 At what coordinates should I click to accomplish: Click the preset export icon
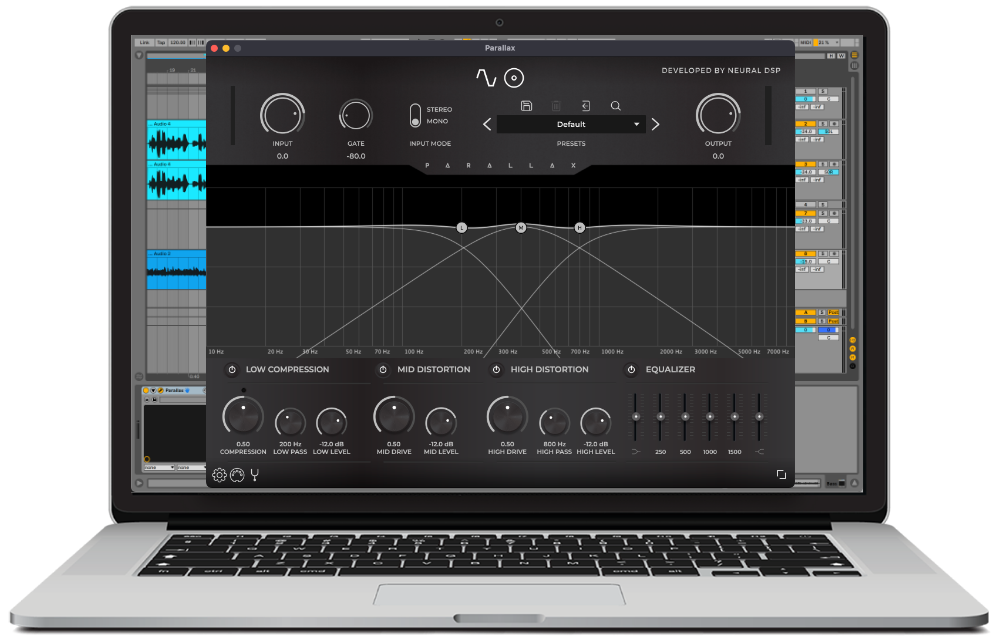tap(585, 106)
